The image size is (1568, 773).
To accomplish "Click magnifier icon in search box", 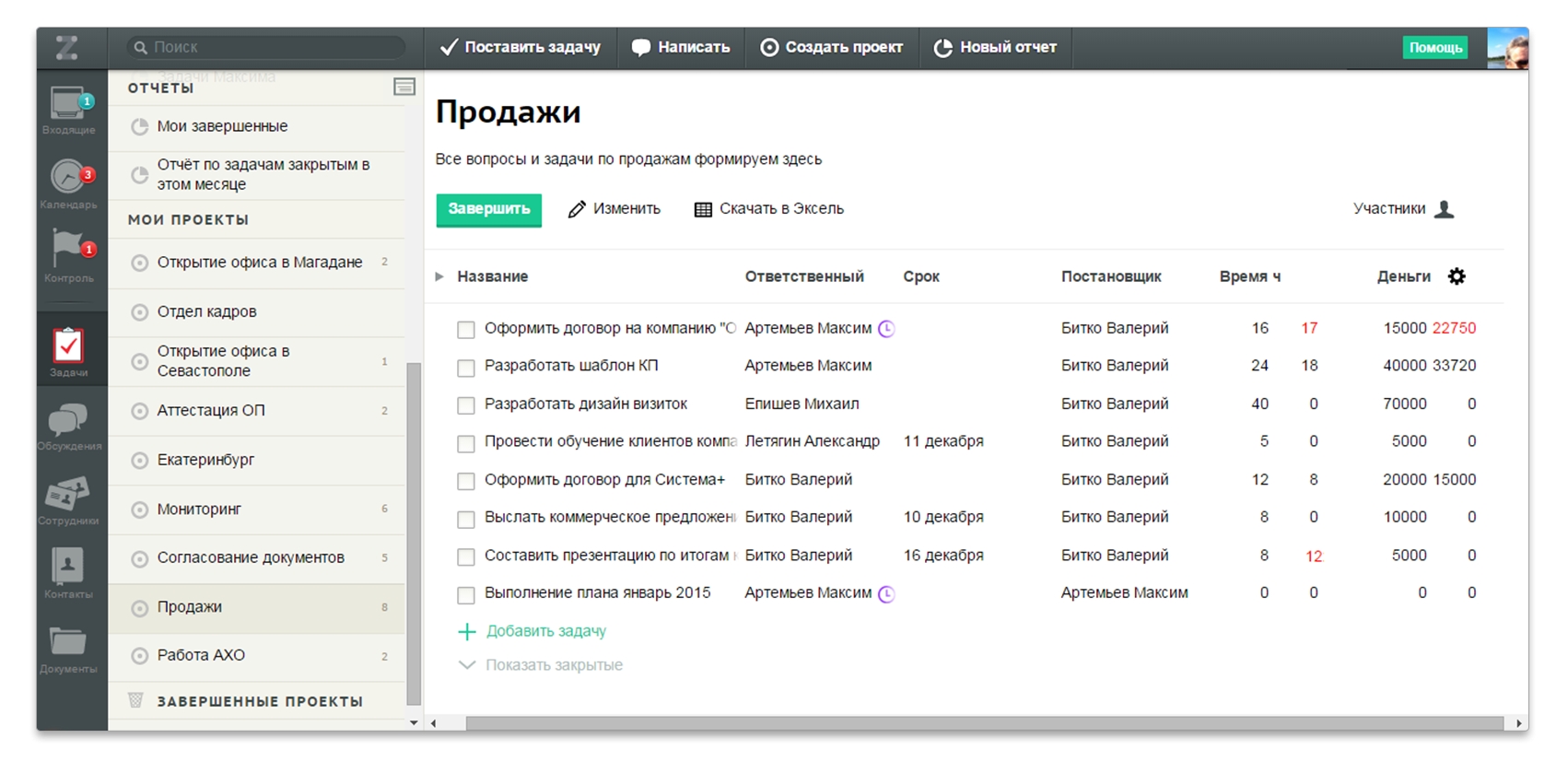I will click(140, 47).
